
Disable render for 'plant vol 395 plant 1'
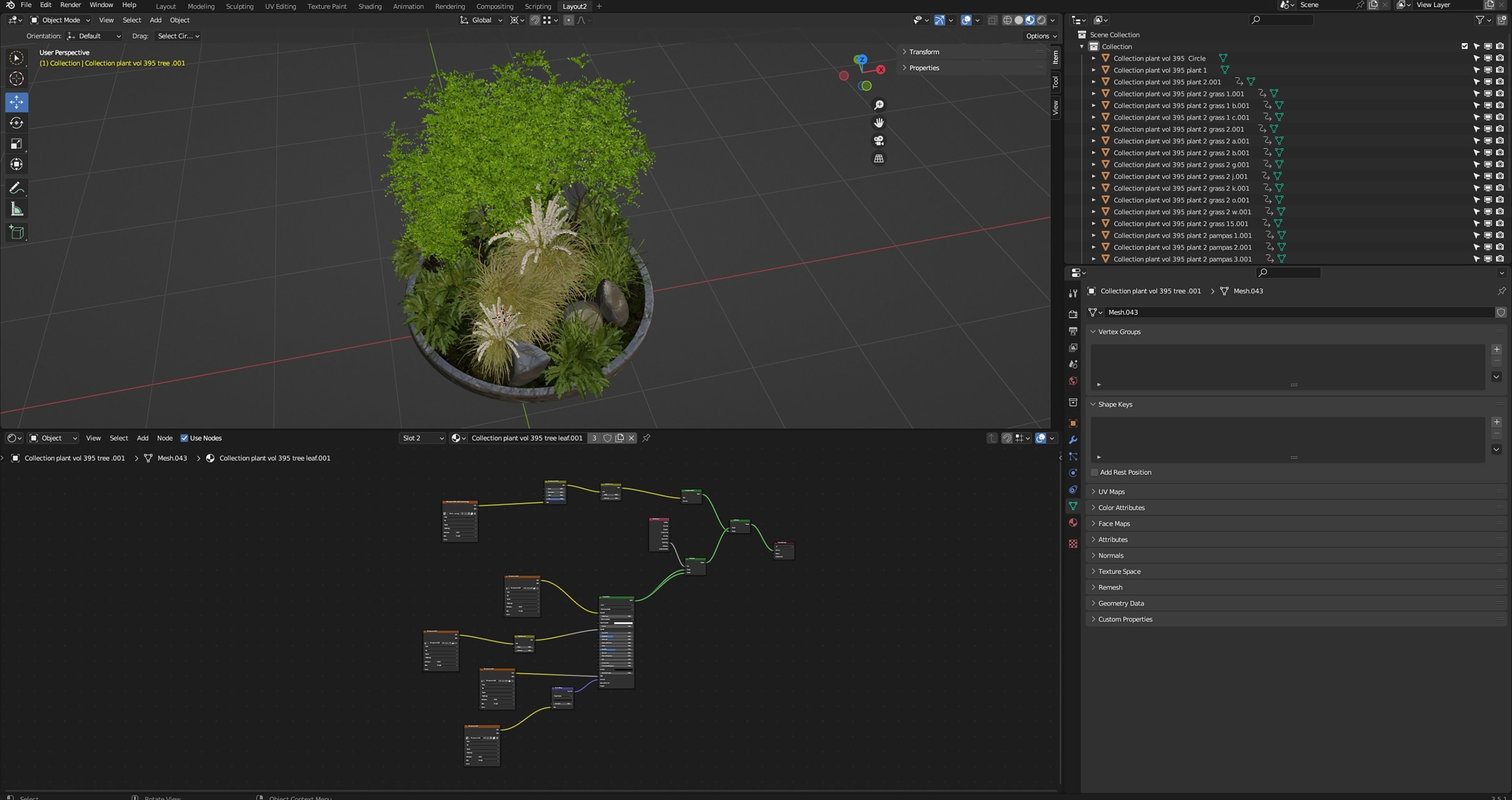pos(1499,70)
